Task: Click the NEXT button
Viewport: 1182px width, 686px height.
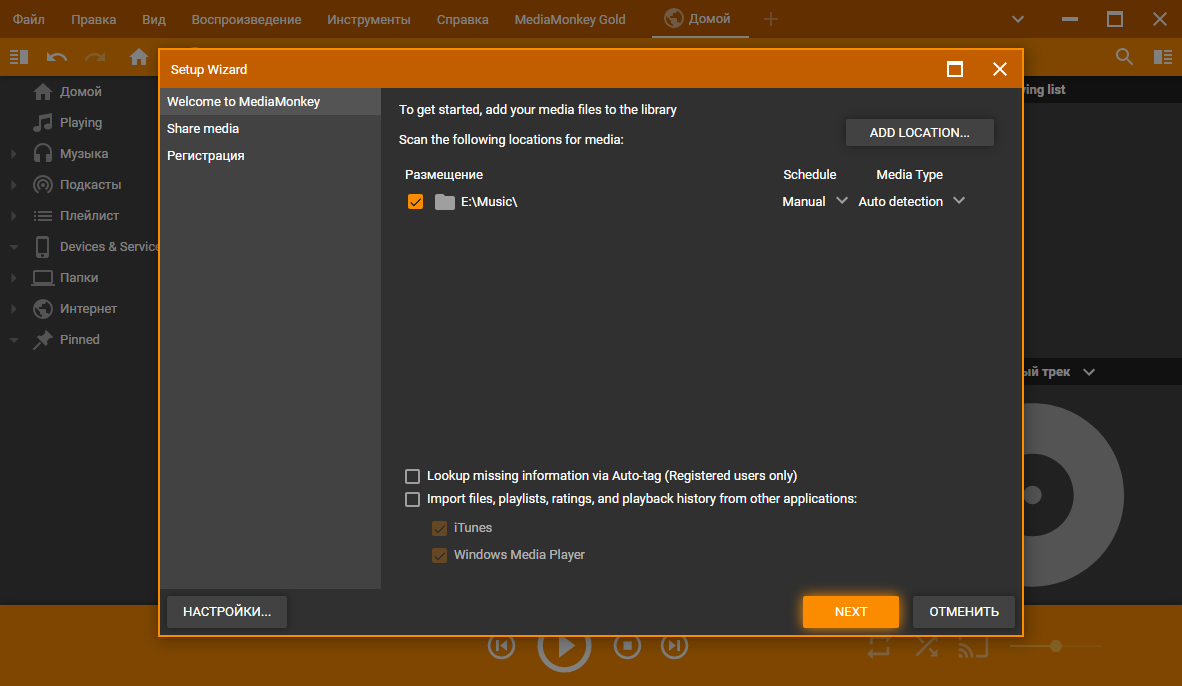Action: (x=850, y=612)
